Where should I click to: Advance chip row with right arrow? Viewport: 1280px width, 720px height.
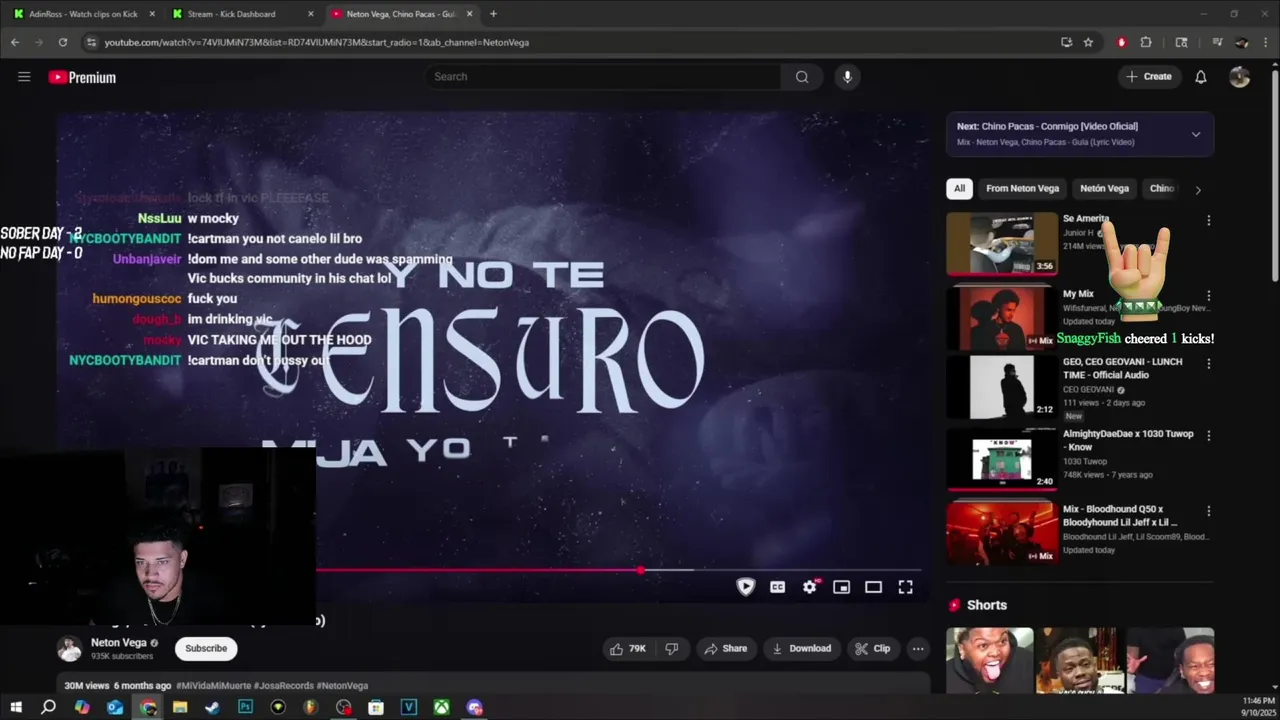click(x=1198, y=189)
